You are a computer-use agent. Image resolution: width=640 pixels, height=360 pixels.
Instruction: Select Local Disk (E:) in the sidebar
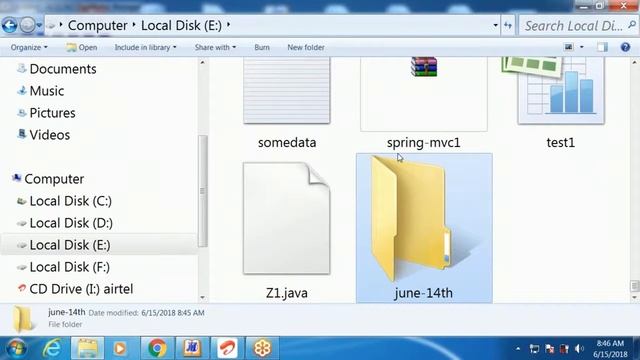point(70,245)
